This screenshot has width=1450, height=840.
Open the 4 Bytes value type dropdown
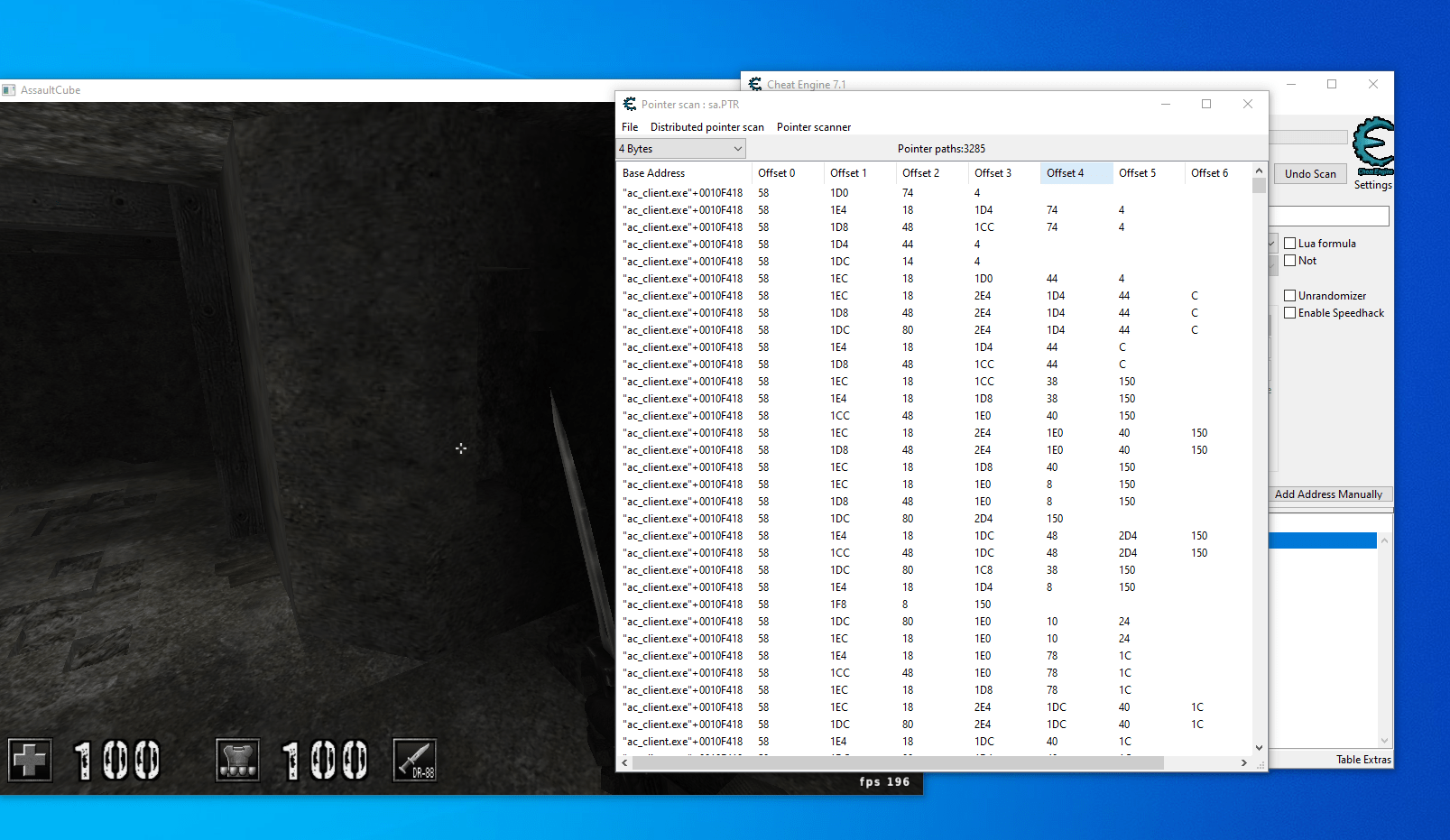pyautogui.click(x=681, y=149)
